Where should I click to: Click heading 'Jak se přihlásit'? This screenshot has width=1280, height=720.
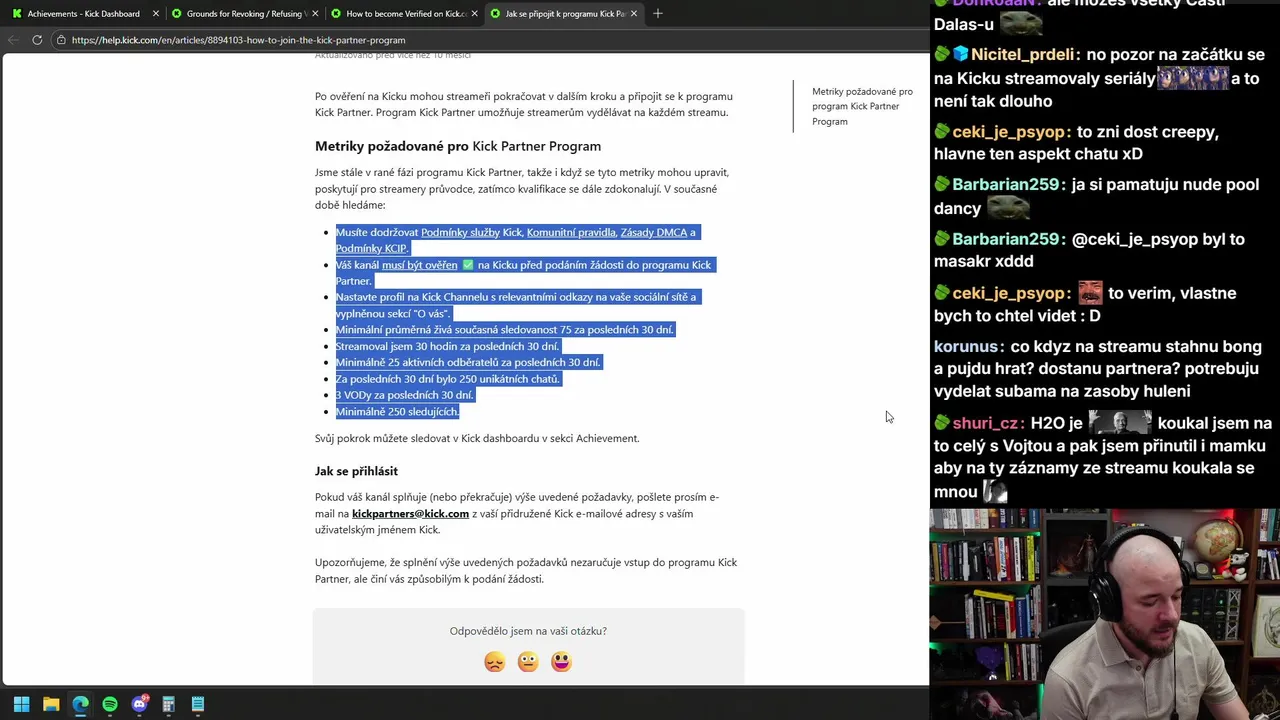pyautogui.click(x=356, y=471)
